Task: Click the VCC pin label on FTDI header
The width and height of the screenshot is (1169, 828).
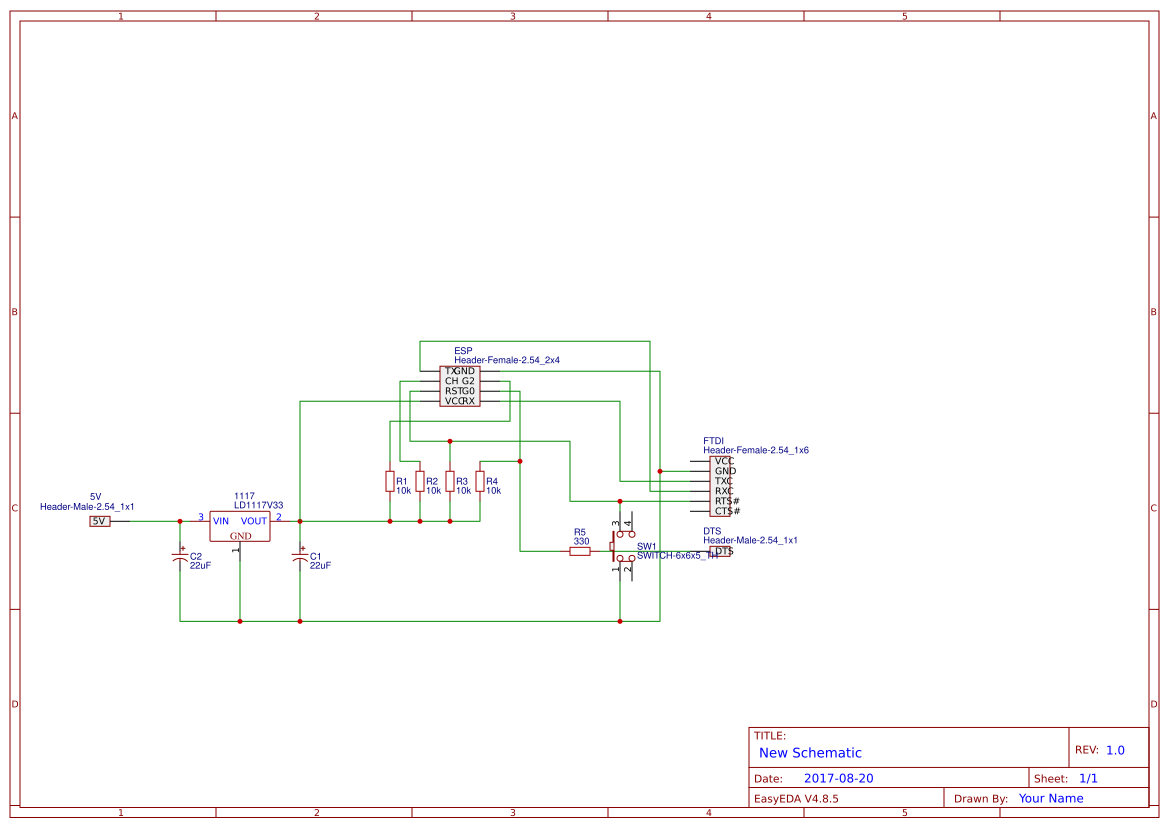Action: click(x=726, y=461)
